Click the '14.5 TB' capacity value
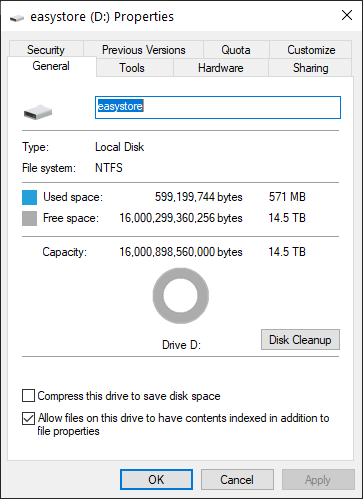363x499 pixels. pyautogui.click(x=287, y=252)
